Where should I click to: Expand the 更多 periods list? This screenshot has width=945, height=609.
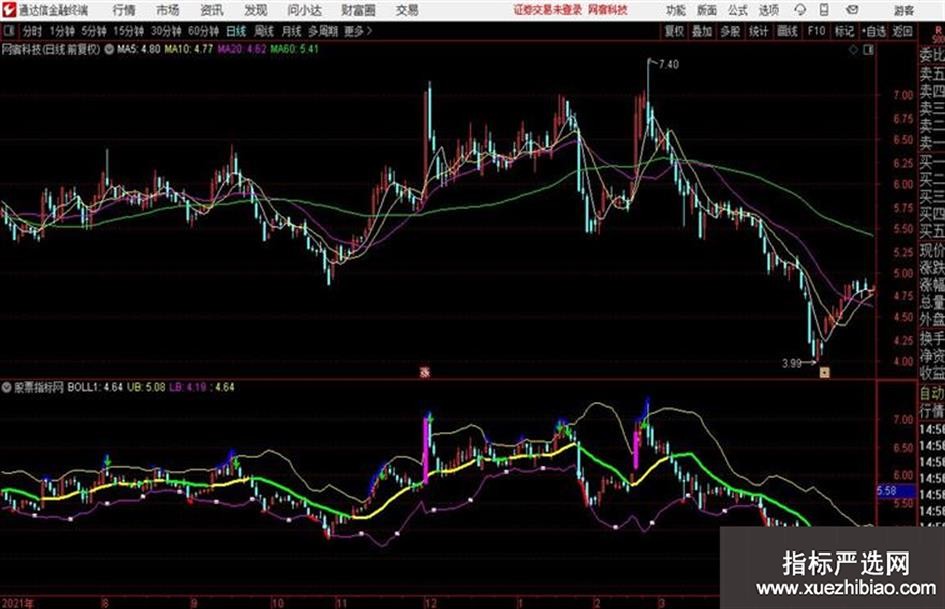pyautogui.click(x=358, y=31)
